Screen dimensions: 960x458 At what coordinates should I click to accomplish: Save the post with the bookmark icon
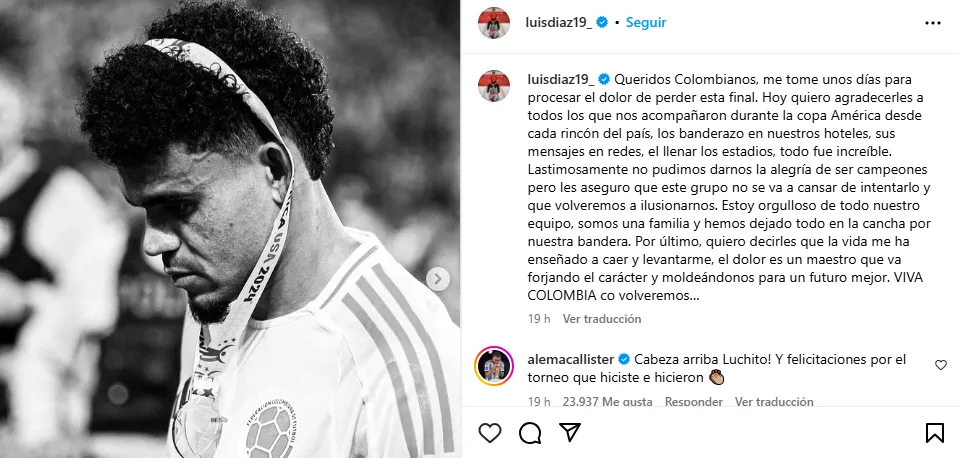click(x=934, y=433)
